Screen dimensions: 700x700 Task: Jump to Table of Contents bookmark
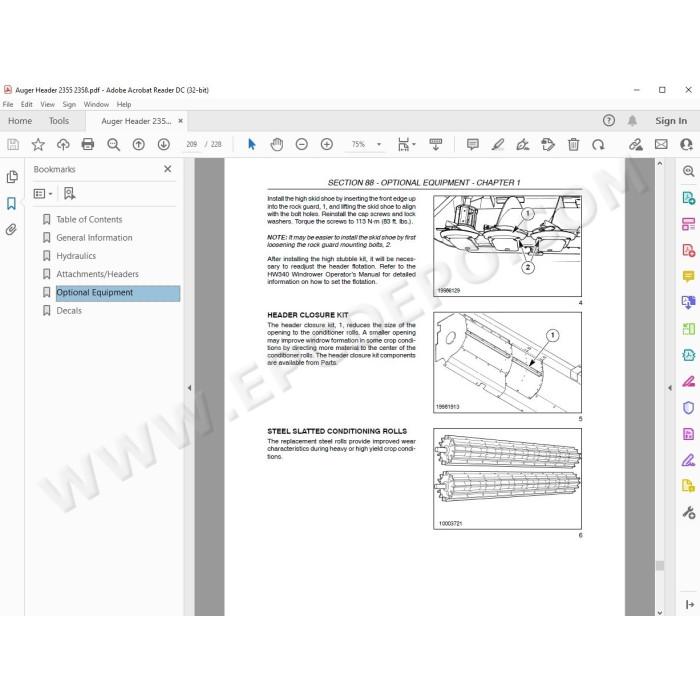tap(89, 219)
